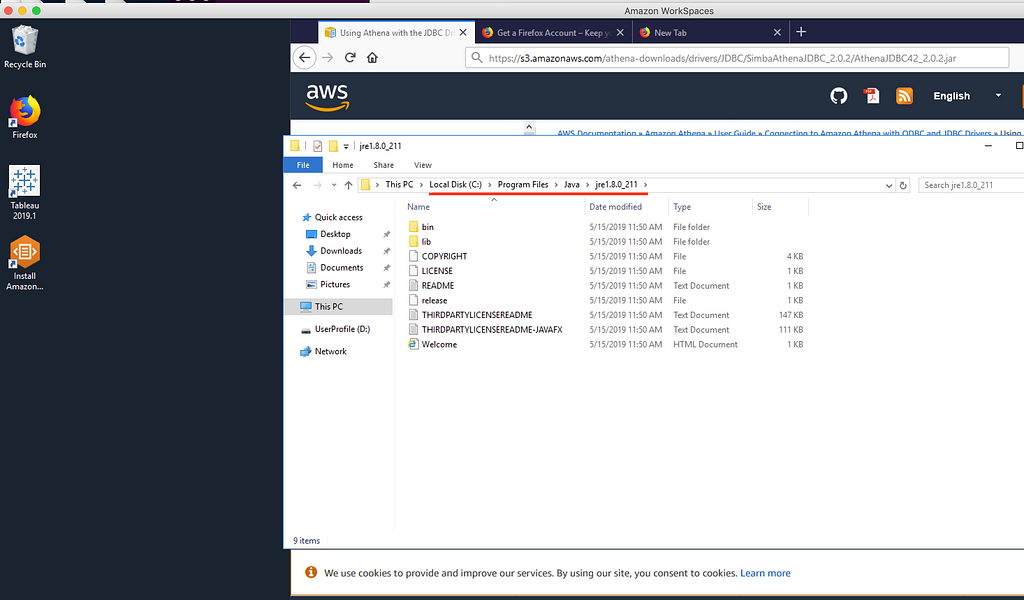Select Pictures in the navigation pane
Image resolution: width=1024 pixels, height=600 pixels.
click(x=335, y=285)
